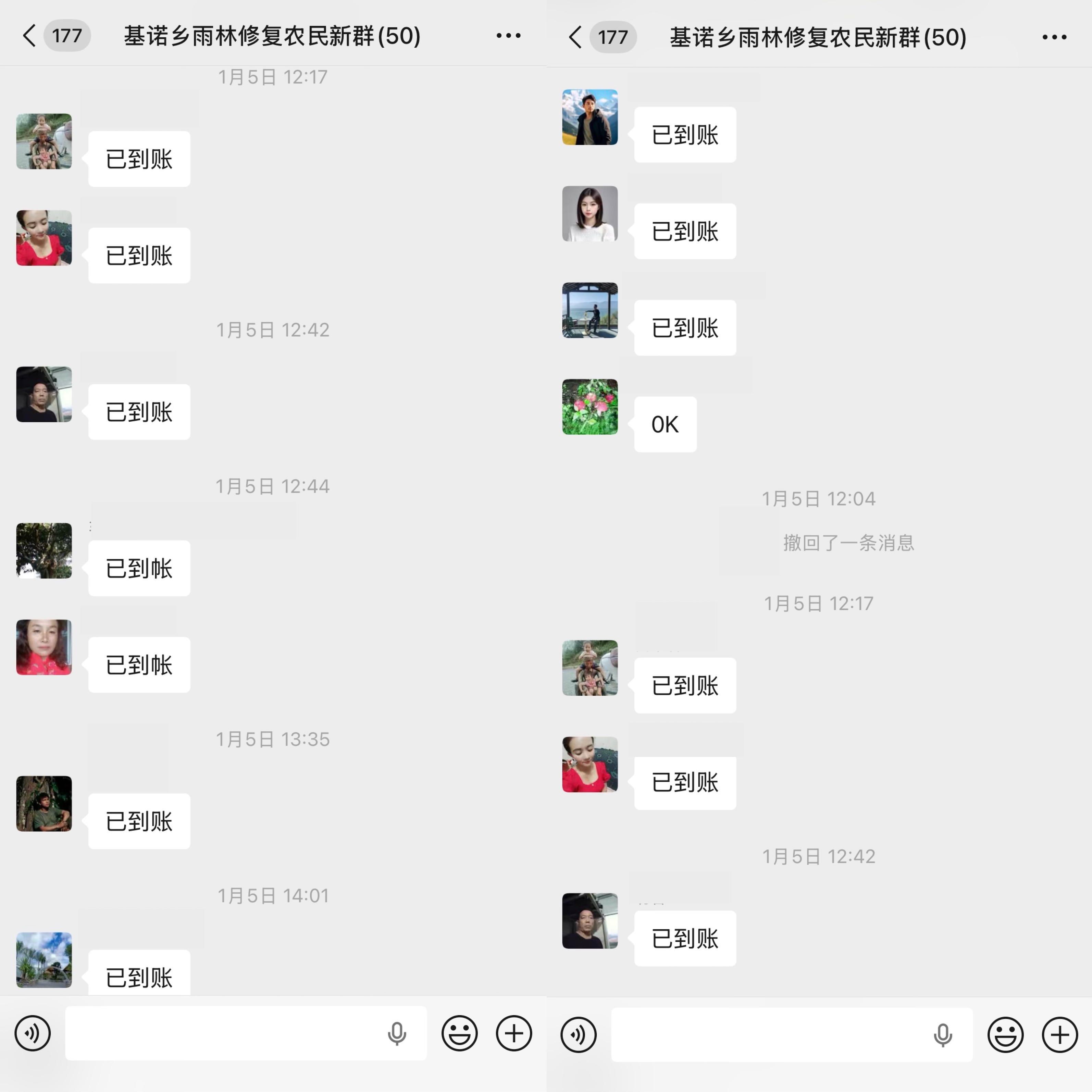Viewport: 1092px width, 1092px height.
Task: Tap the voice message icon in right chat
Action: [x=579, y=1035]
